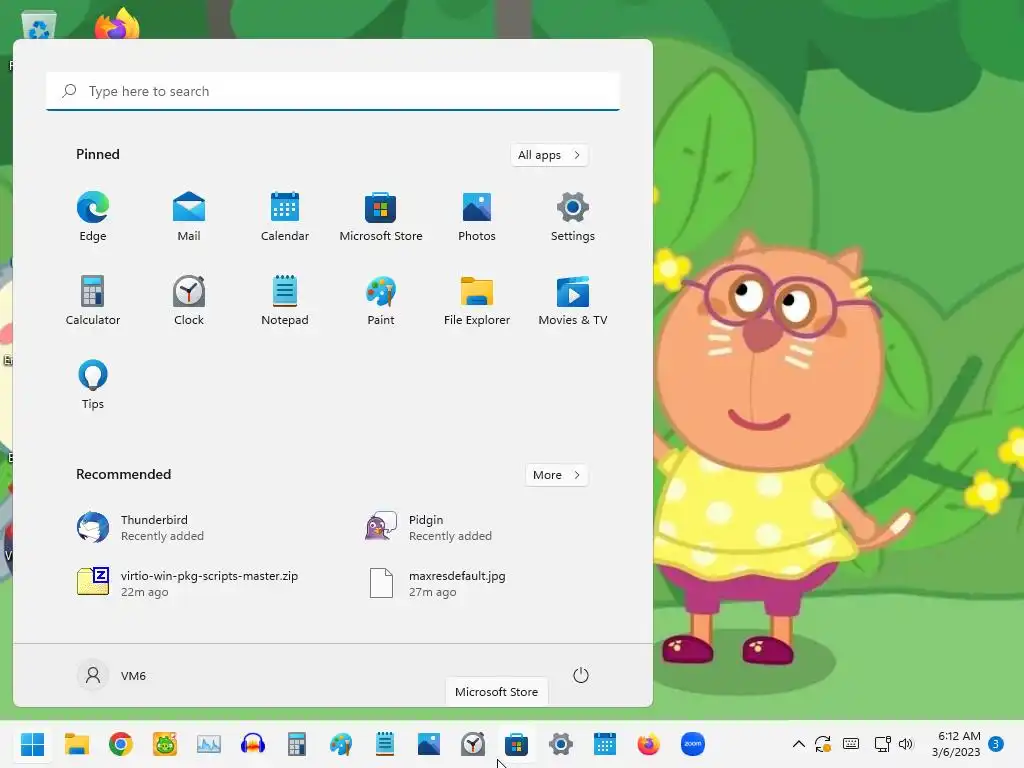
Task: Click the Windows Start button on taskbar
Action: 33,744
